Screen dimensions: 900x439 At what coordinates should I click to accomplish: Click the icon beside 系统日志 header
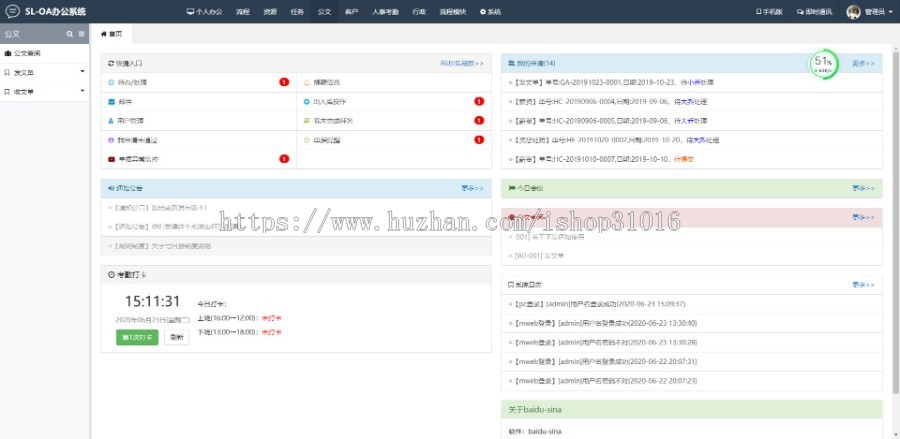511,285
